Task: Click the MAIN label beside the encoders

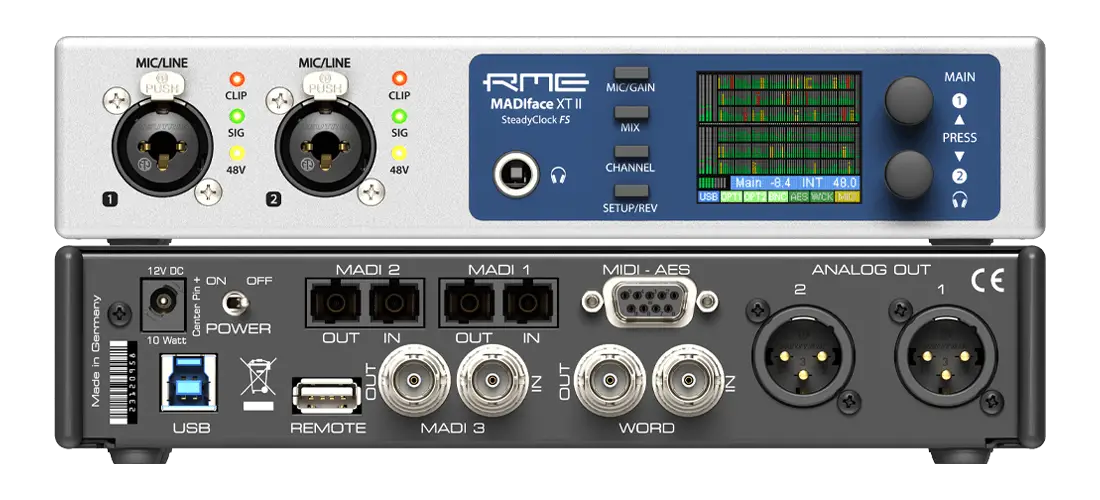Action: point(959,77)
